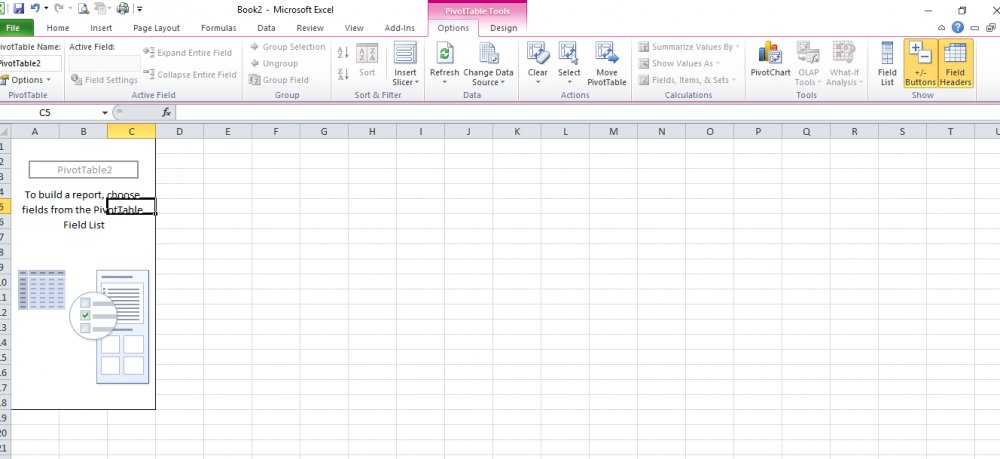Toggle the +/- Buttons display
This screenshot has width=1000, height=459.
point(920,64)
